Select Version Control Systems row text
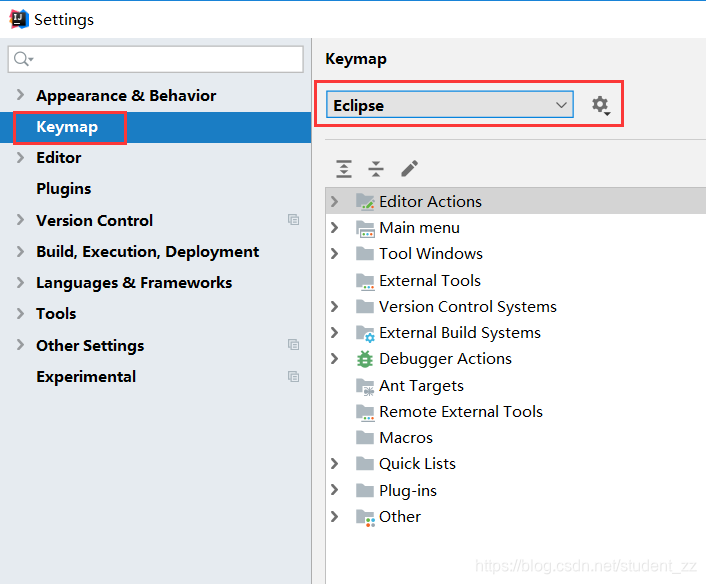The image size is (706, 584). click(468, 307)
